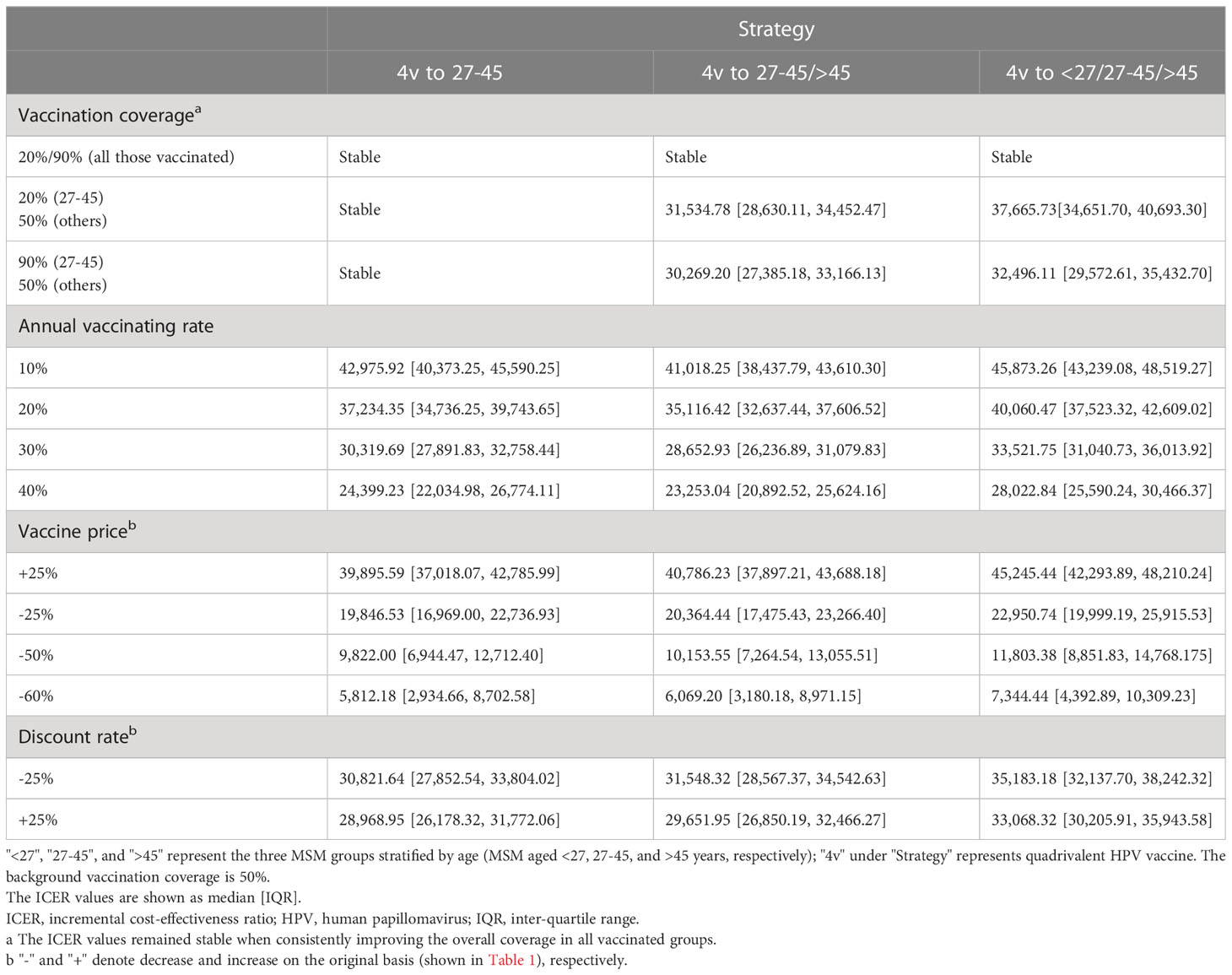Select the Annual vaccinating rate section heading

(x=116, y=326)
